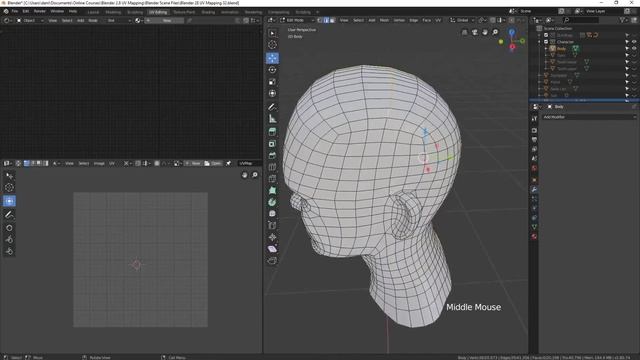Choose the Edge Slide tool

coord(272,226)
